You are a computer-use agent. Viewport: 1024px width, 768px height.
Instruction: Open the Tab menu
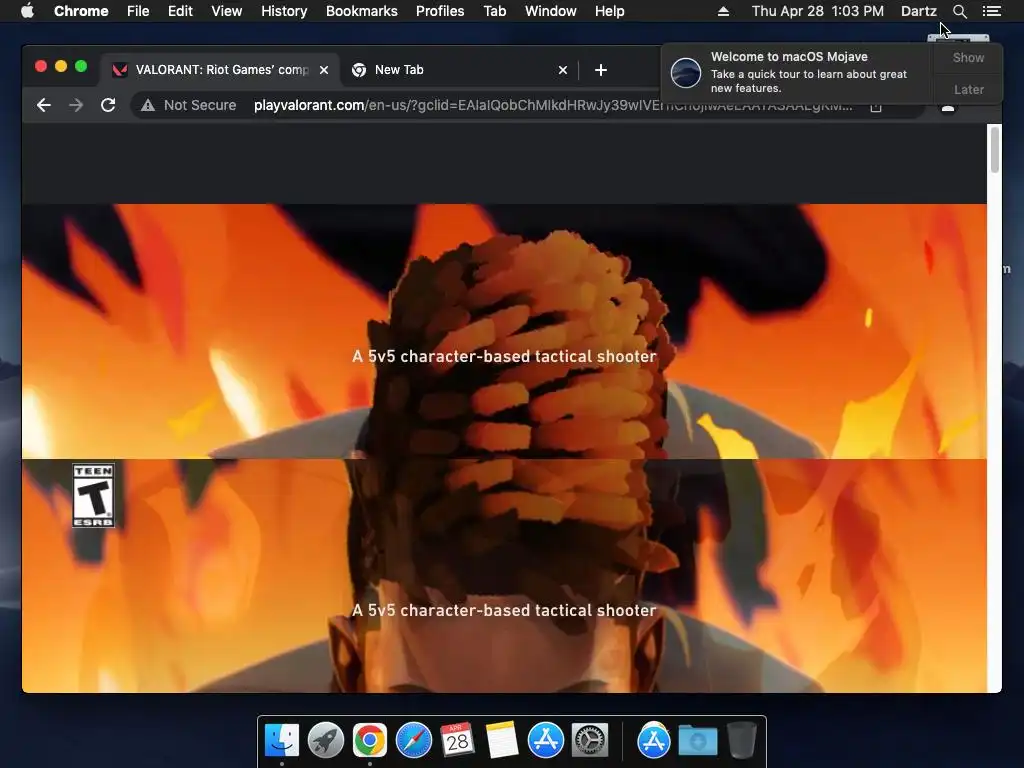point(495,11)
